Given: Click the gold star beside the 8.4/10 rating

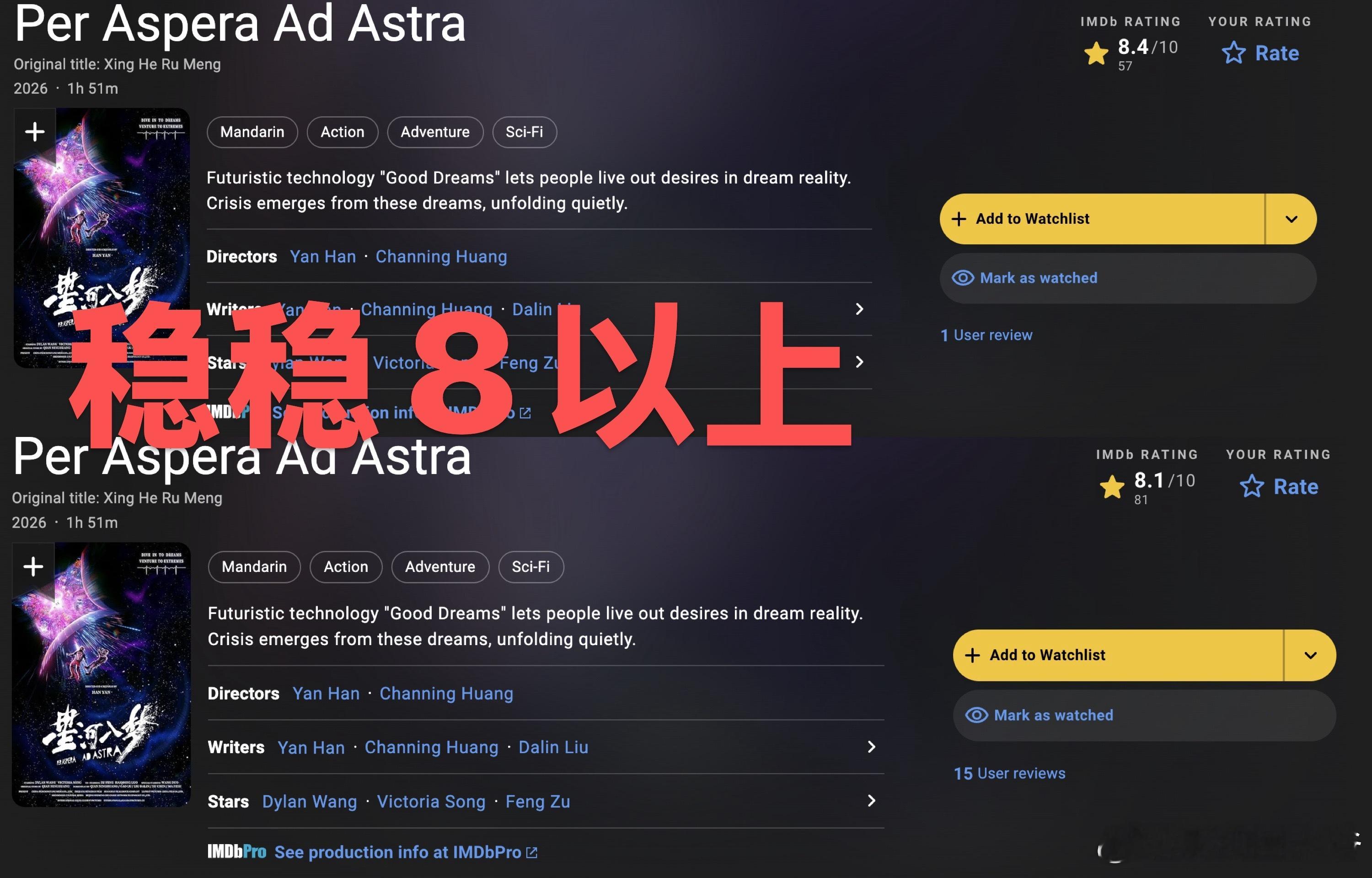Looking at the screenshot, I should coord(1096,54).
